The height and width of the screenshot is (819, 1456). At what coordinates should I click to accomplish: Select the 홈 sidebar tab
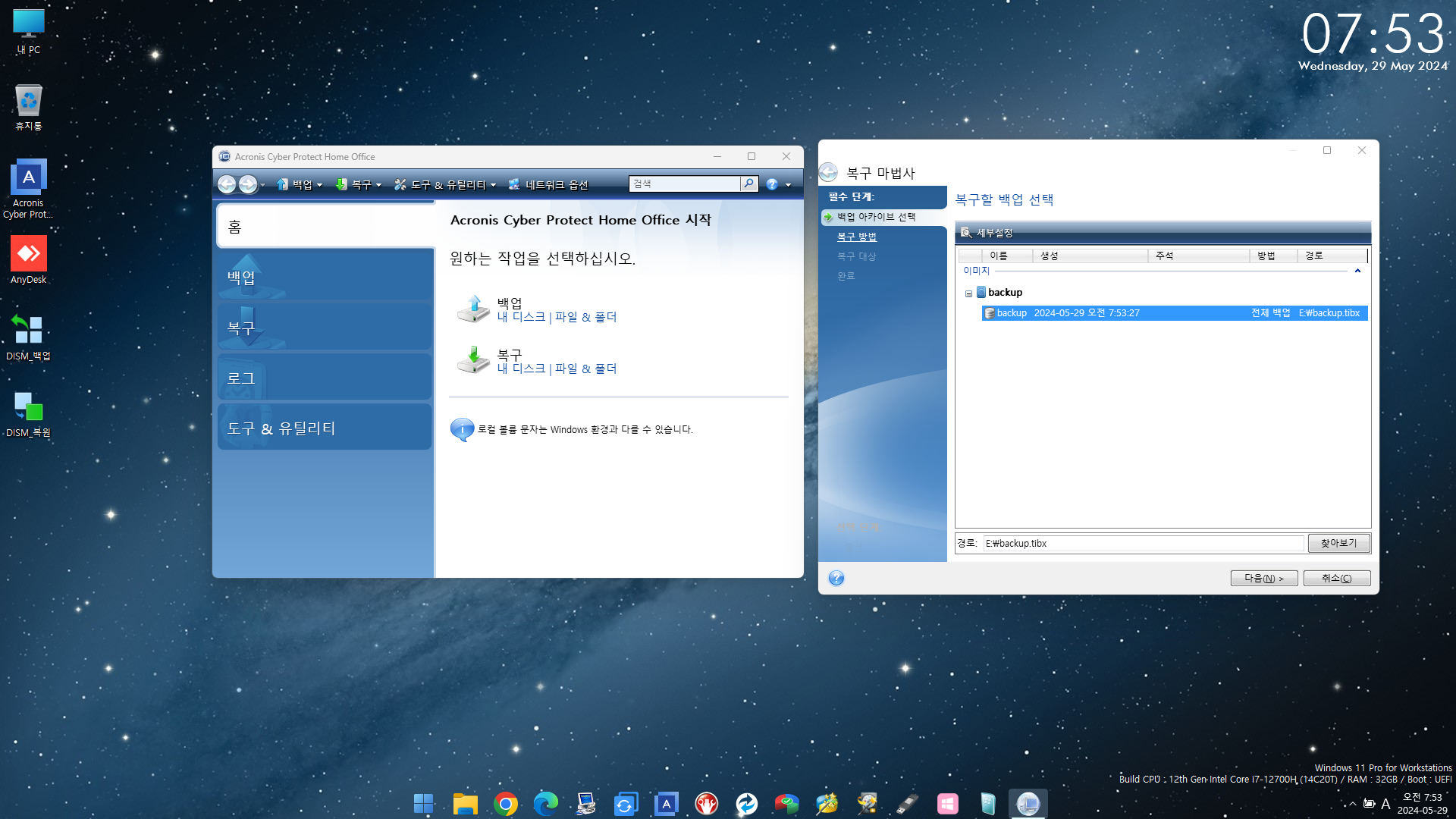325,226
